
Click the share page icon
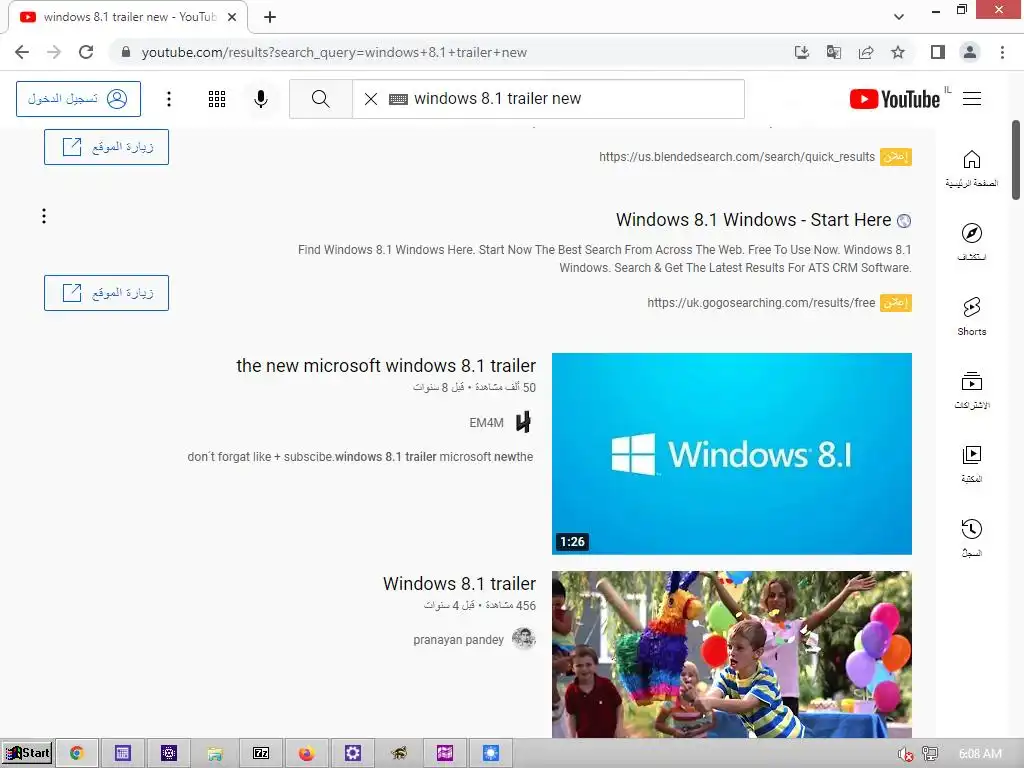(866, 52)
